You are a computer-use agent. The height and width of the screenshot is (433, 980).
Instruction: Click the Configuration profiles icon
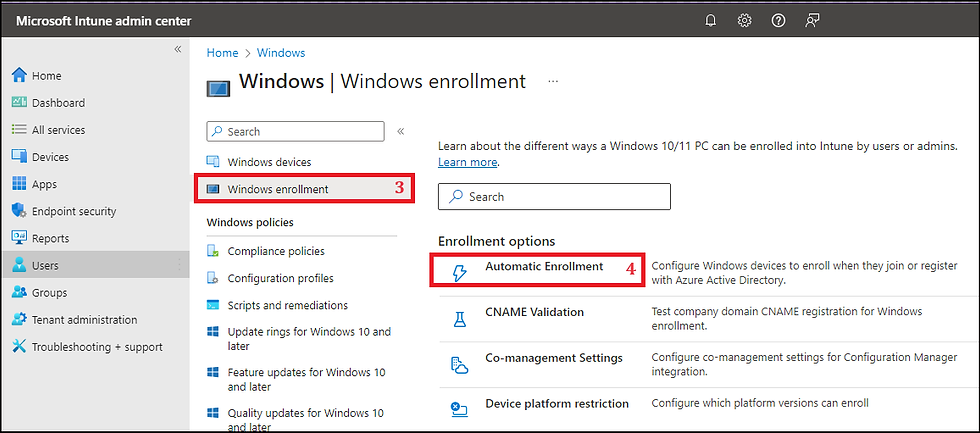click(213, 278)
